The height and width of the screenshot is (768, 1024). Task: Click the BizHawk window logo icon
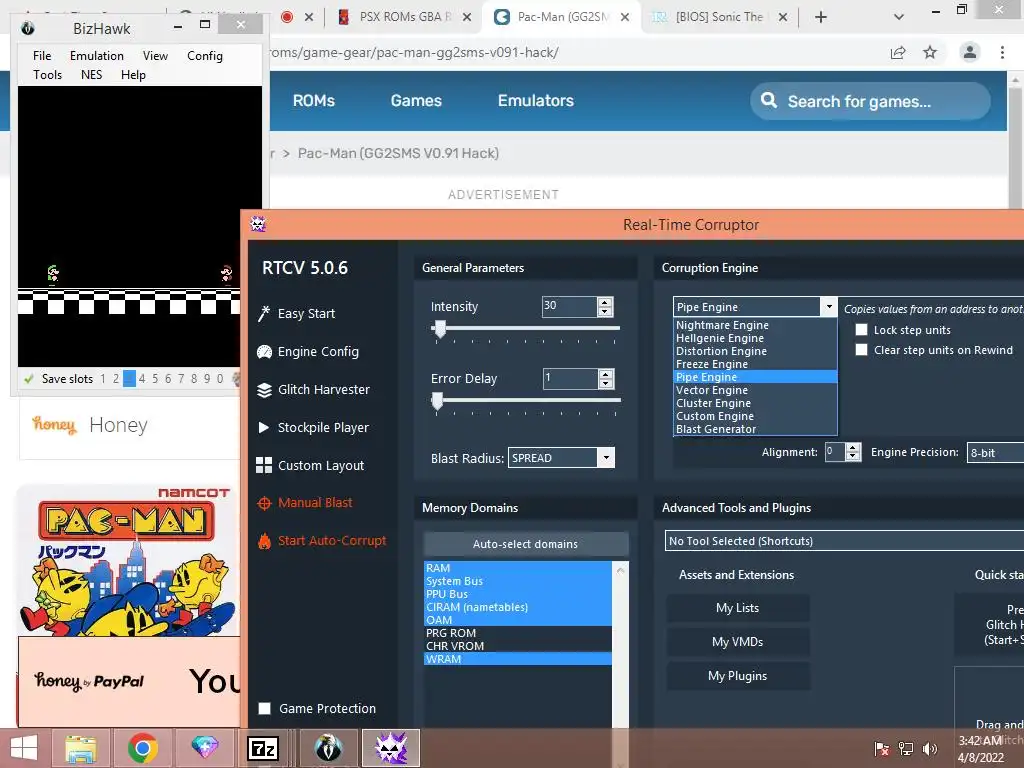coord(27,28)
